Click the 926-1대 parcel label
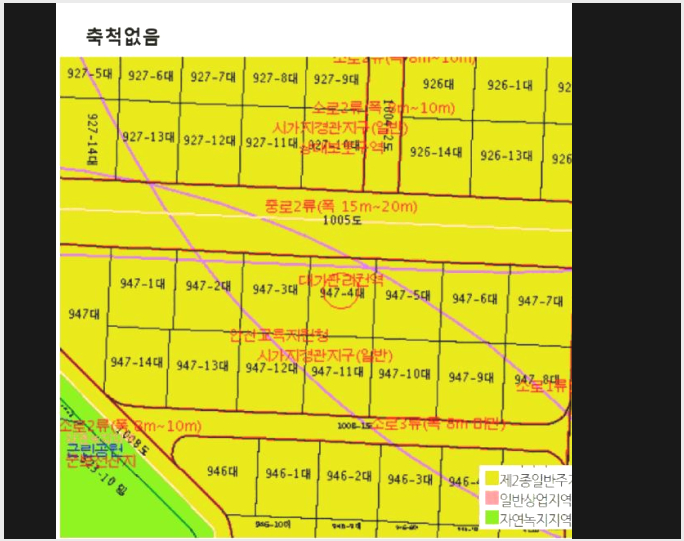Image resolution: width=684 pixels, height=541 pixels. coord(510,85)
